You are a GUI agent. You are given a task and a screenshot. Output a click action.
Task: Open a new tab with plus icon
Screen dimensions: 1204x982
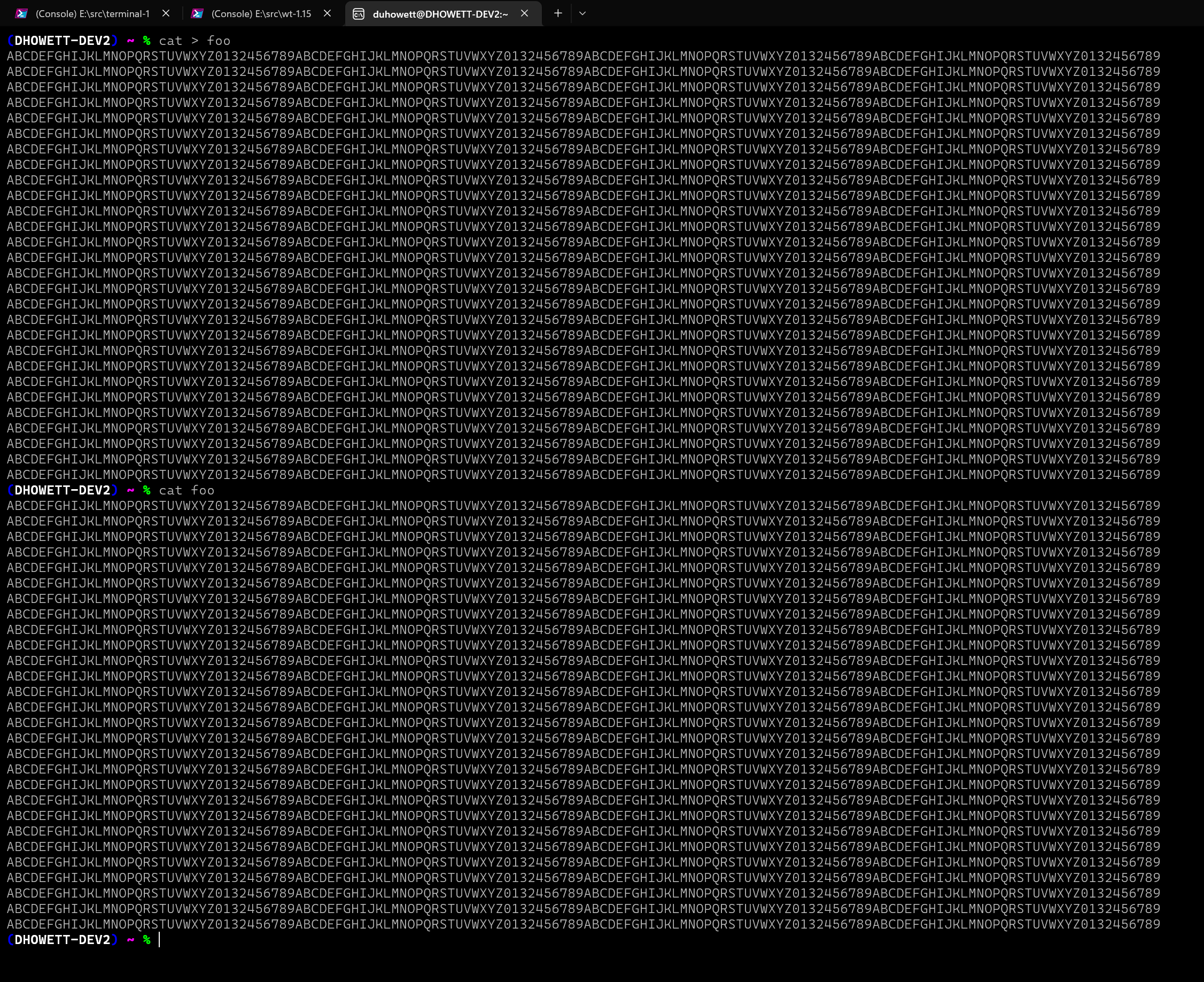pos(557,13)
